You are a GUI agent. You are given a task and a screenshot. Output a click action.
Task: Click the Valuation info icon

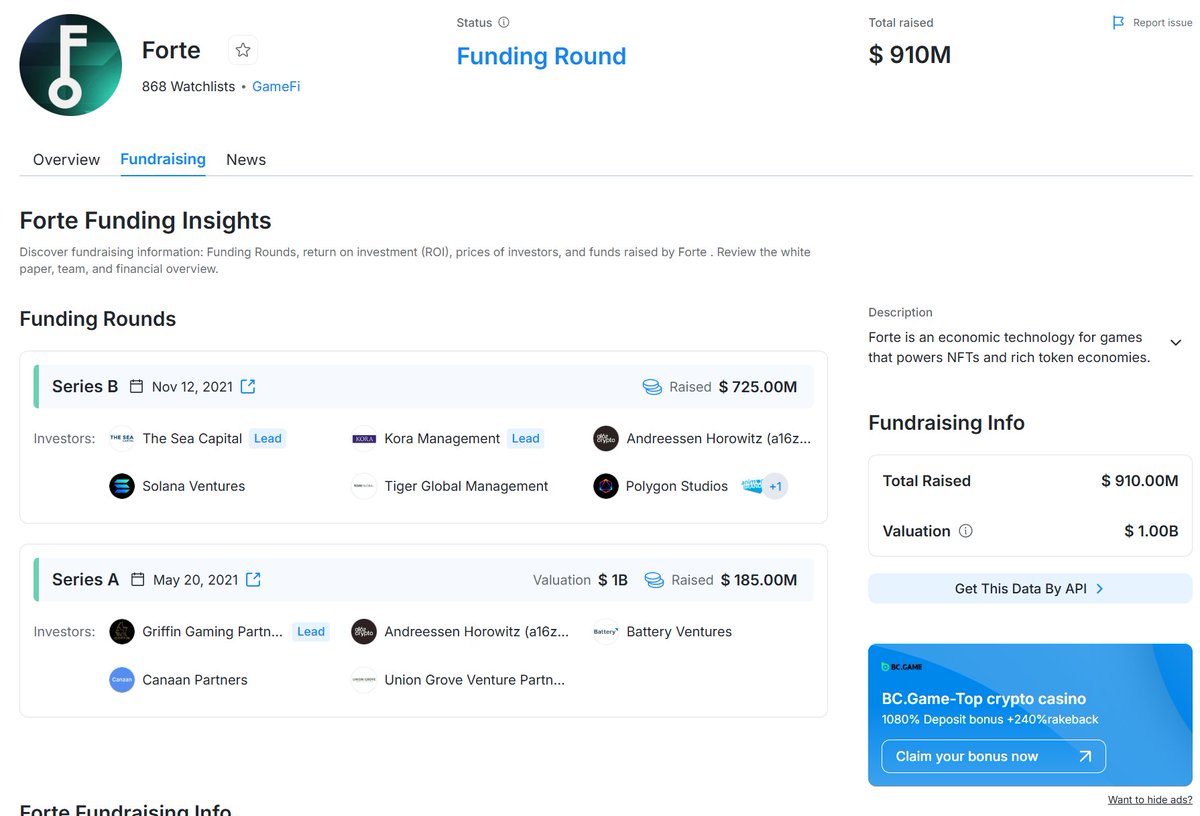pyautogui.click(x=966, y=531)
